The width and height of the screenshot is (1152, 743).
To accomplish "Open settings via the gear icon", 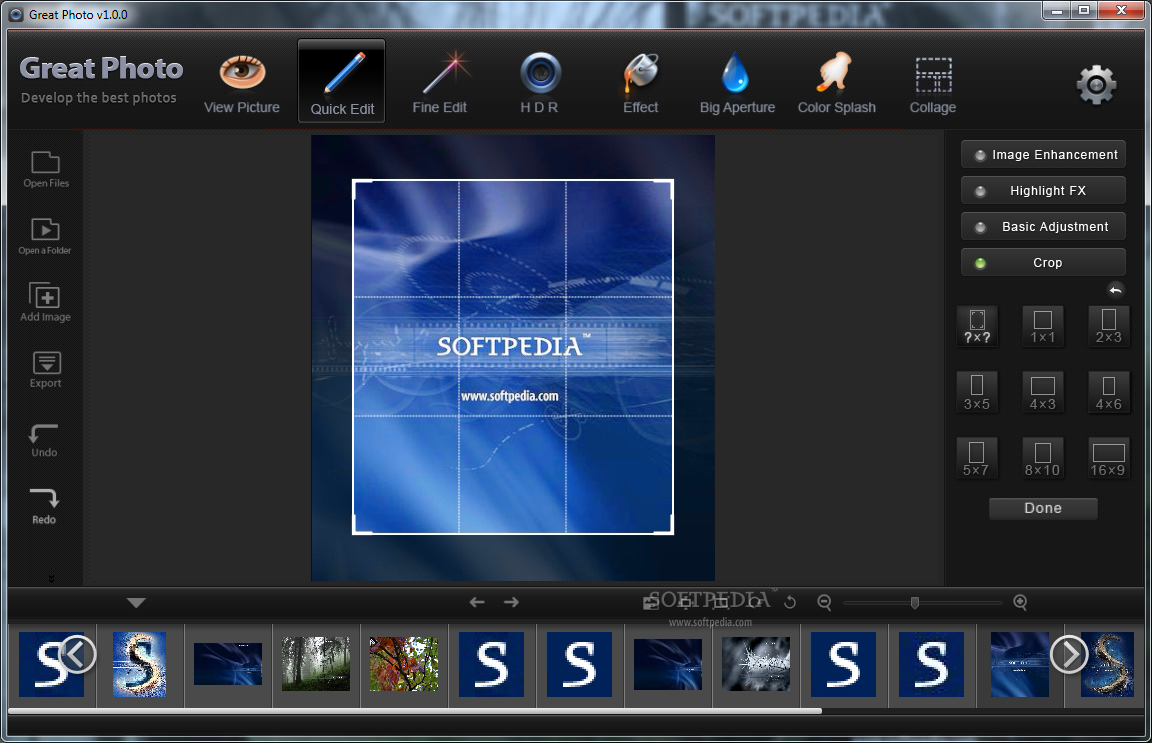I will point(1096,85).
